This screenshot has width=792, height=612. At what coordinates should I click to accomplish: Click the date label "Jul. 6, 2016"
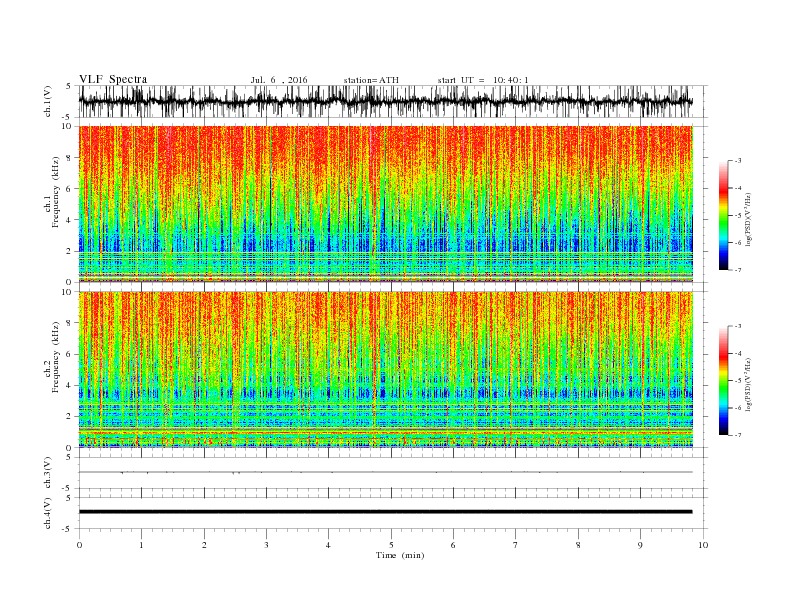tap(279, 80)
